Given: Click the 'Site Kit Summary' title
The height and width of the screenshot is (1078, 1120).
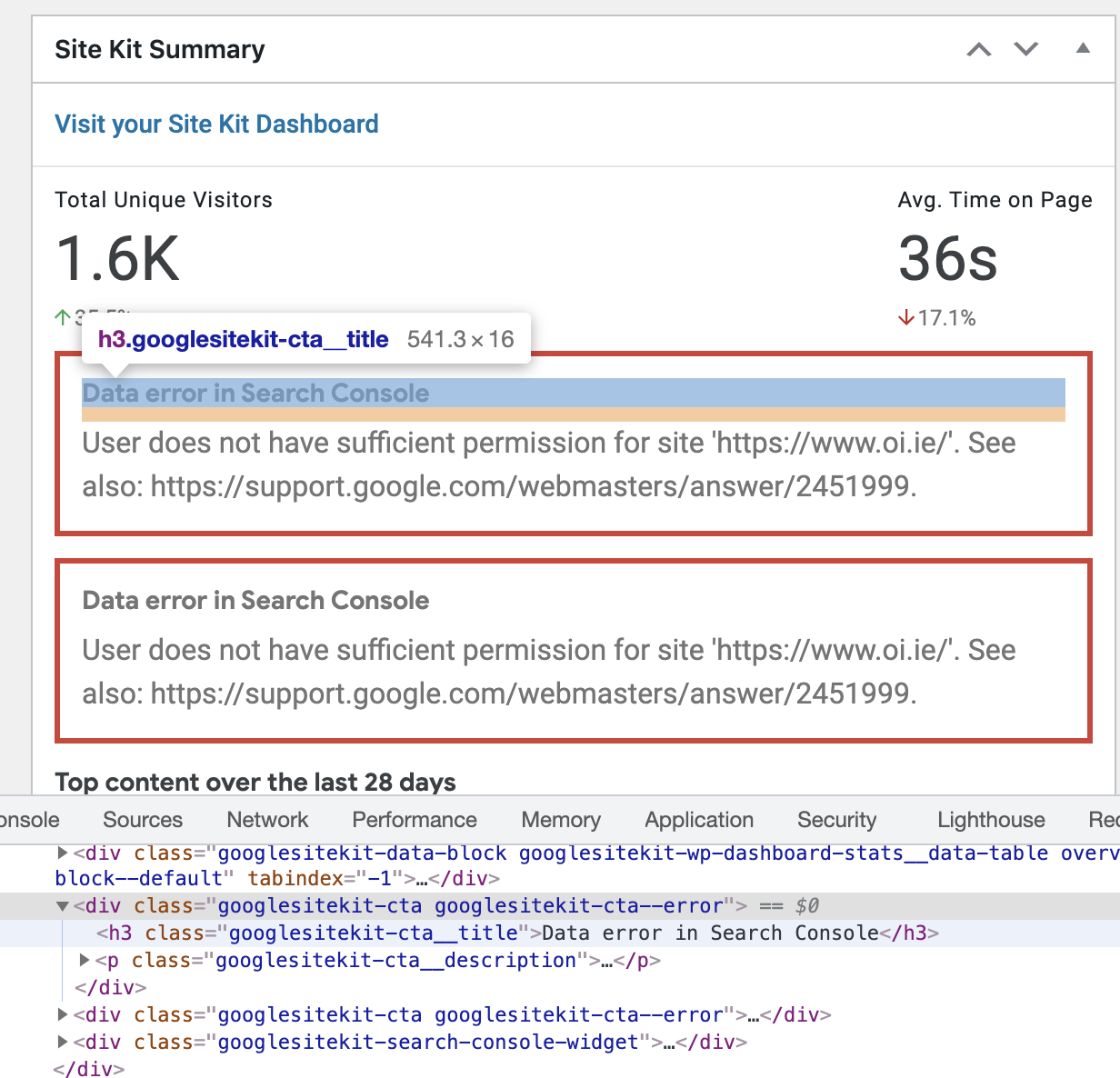Looking at the screenshot, I should (x=160, y=49).
